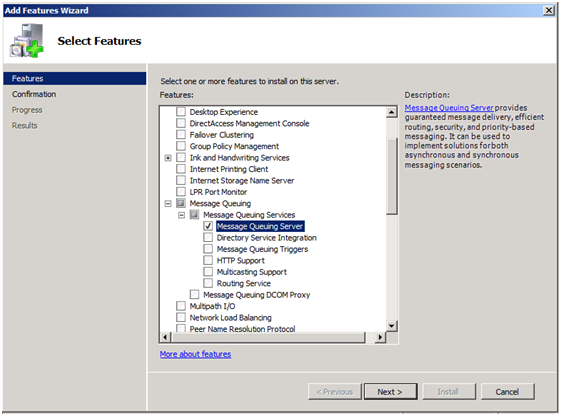
Task: Click scroll down arrow of features list
Action: point(392,326)
